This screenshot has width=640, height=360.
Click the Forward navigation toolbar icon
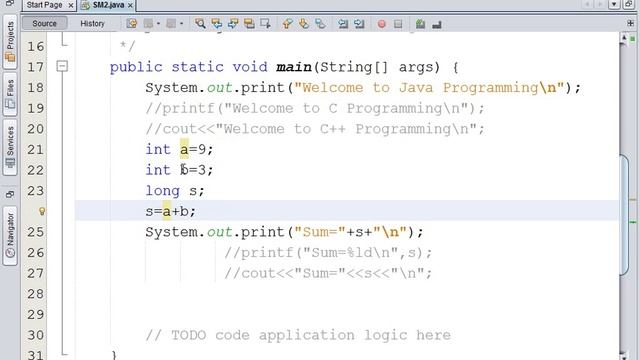(x=171, y=24)
